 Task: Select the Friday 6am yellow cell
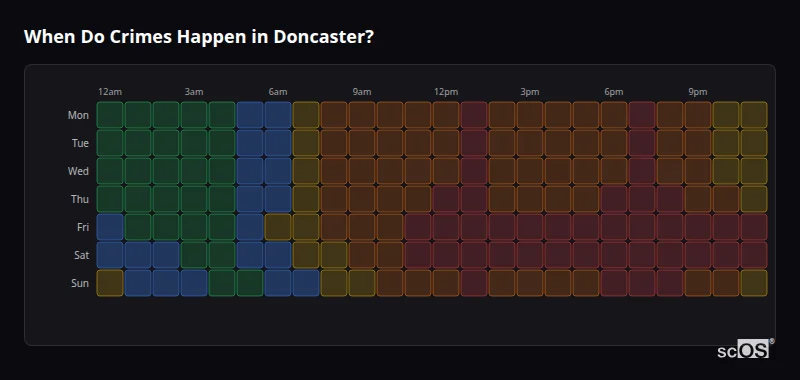tap(278, 227)
